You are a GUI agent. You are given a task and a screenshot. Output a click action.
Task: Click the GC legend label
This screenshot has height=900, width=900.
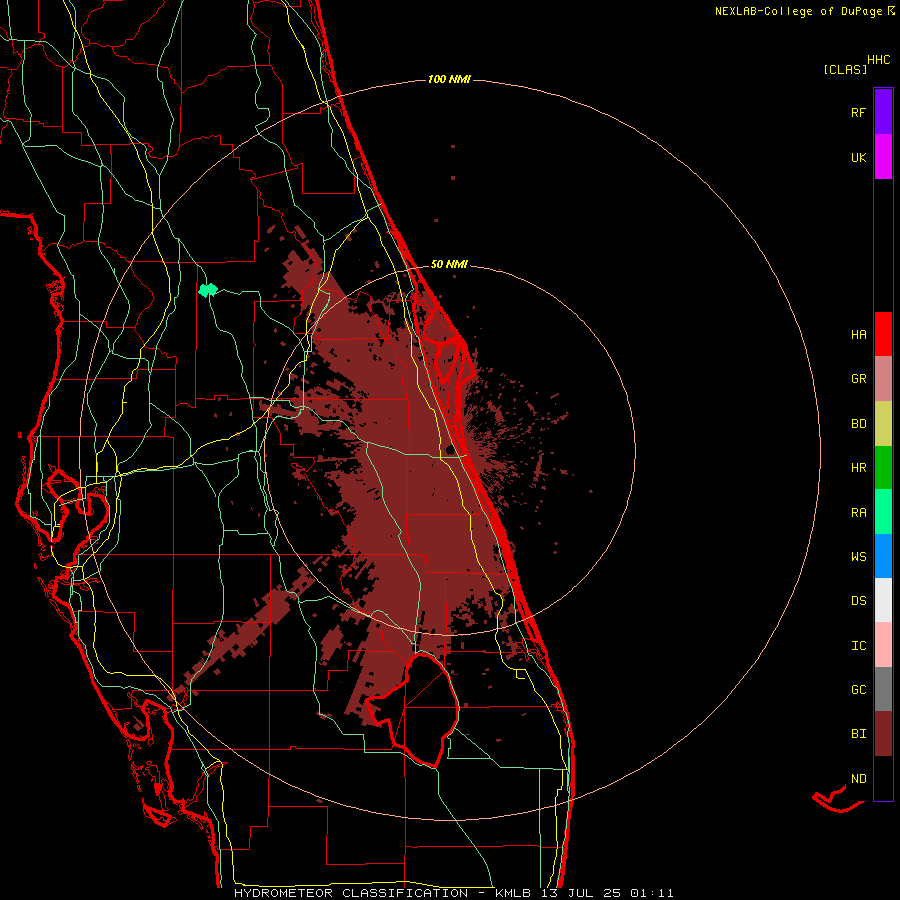(x=858, y=690)
